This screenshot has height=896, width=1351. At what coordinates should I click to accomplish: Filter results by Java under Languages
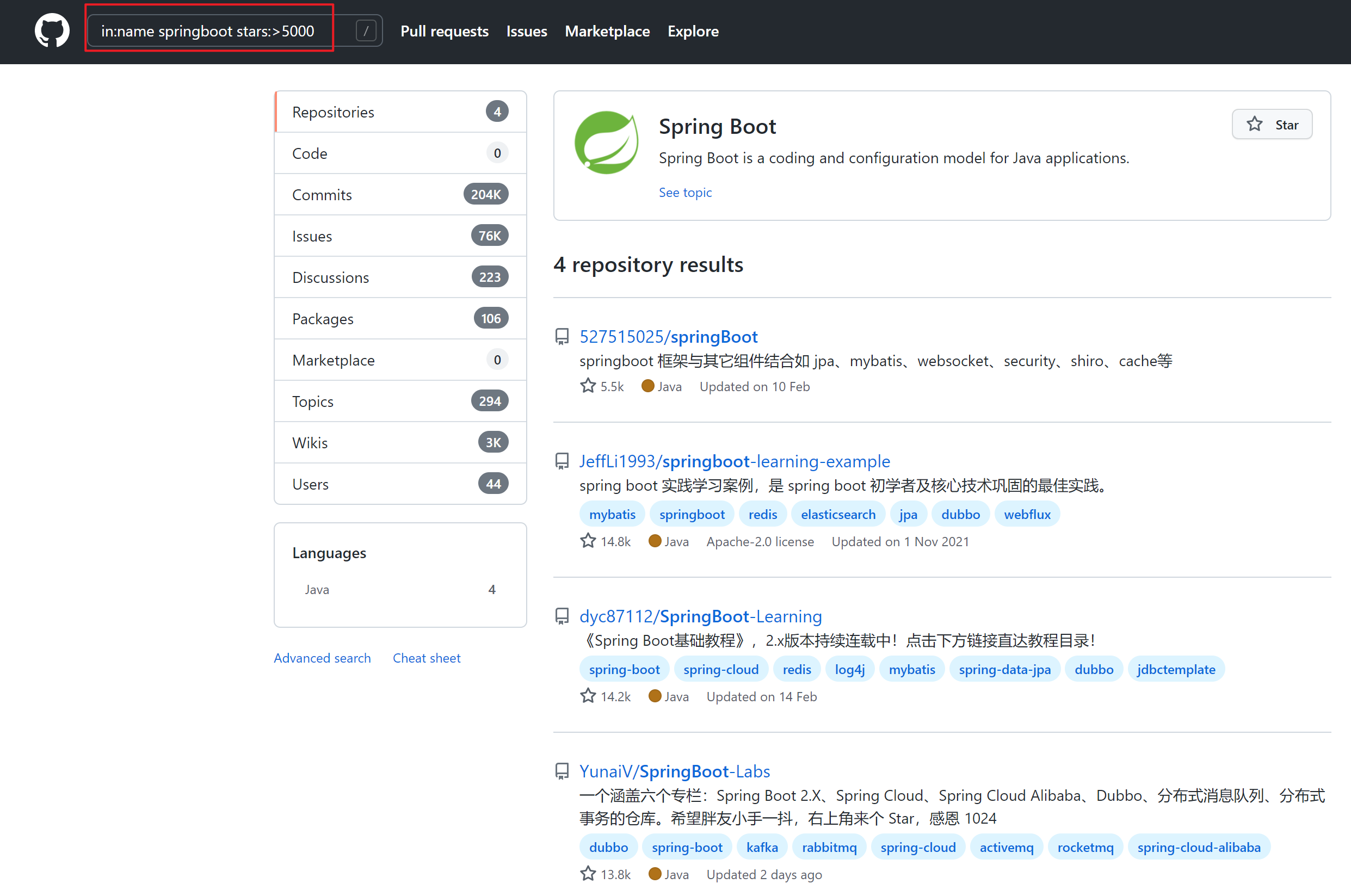(317, 589)
